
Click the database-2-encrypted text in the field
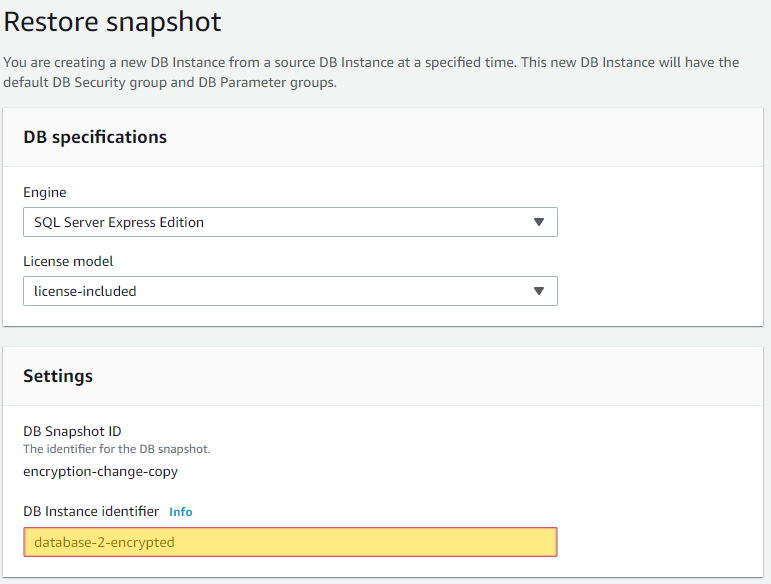coord(104,542)
